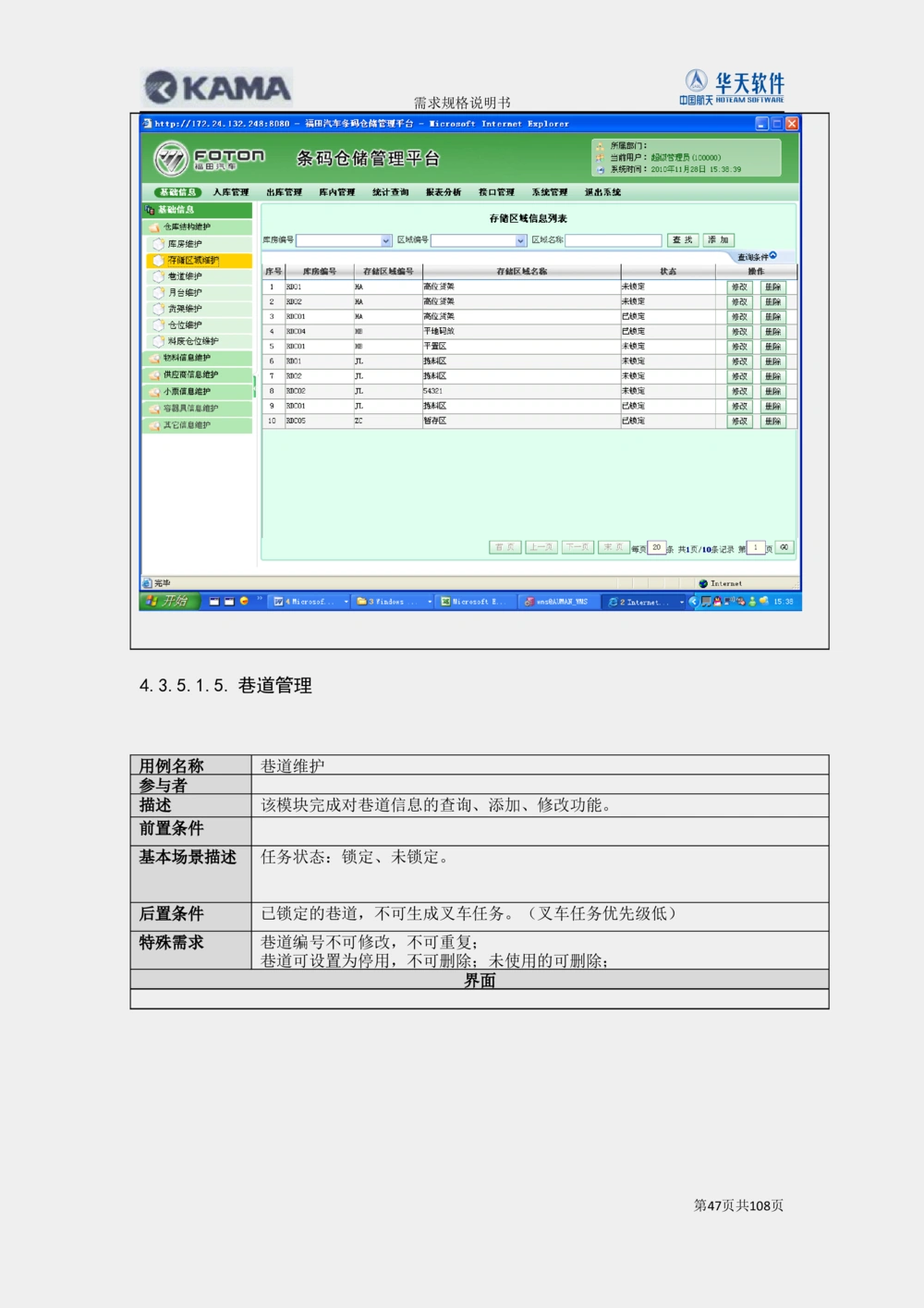Switch to the 入库管理 tab
The height and width of the screenshot is (1308, 924).
pos(226,192)
